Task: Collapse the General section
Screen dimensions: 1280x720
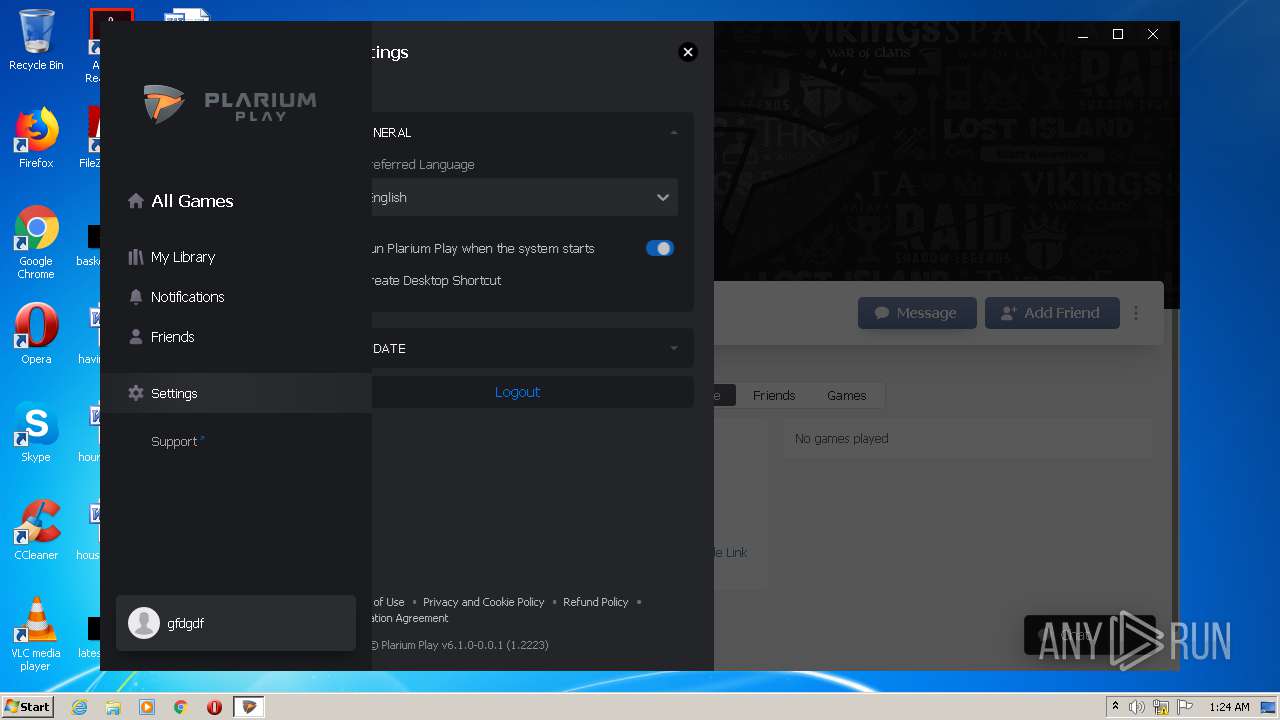Action: pos(674,132)
